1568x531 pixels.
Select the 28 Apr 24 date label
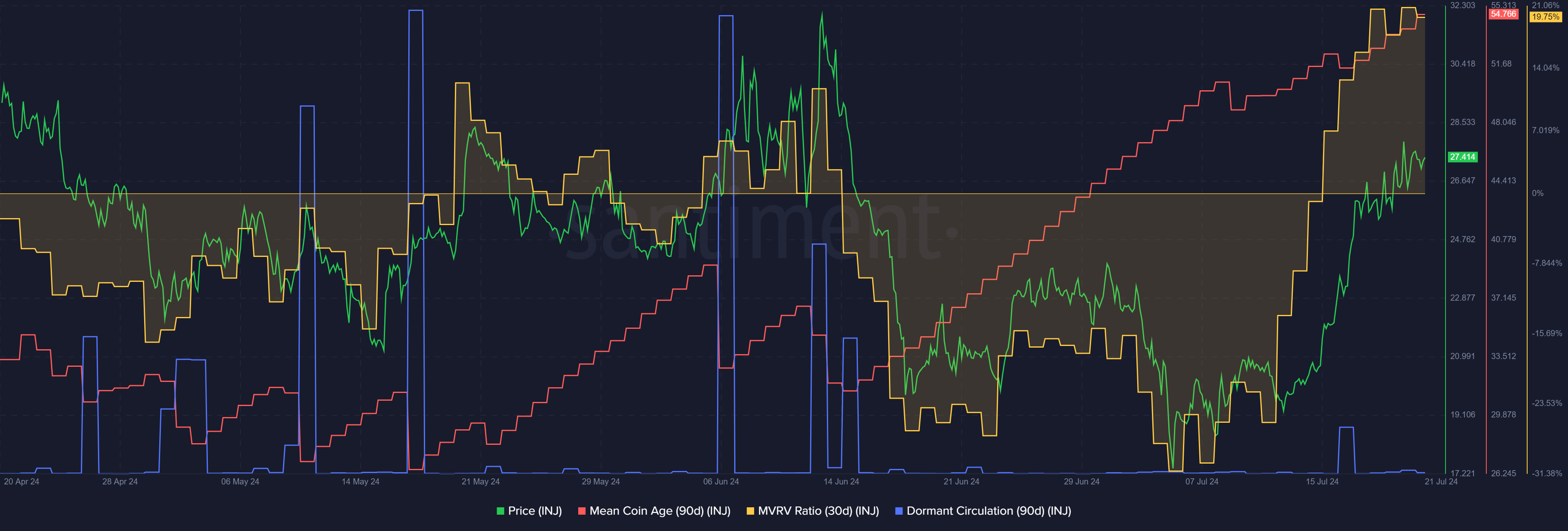point(120,482)
